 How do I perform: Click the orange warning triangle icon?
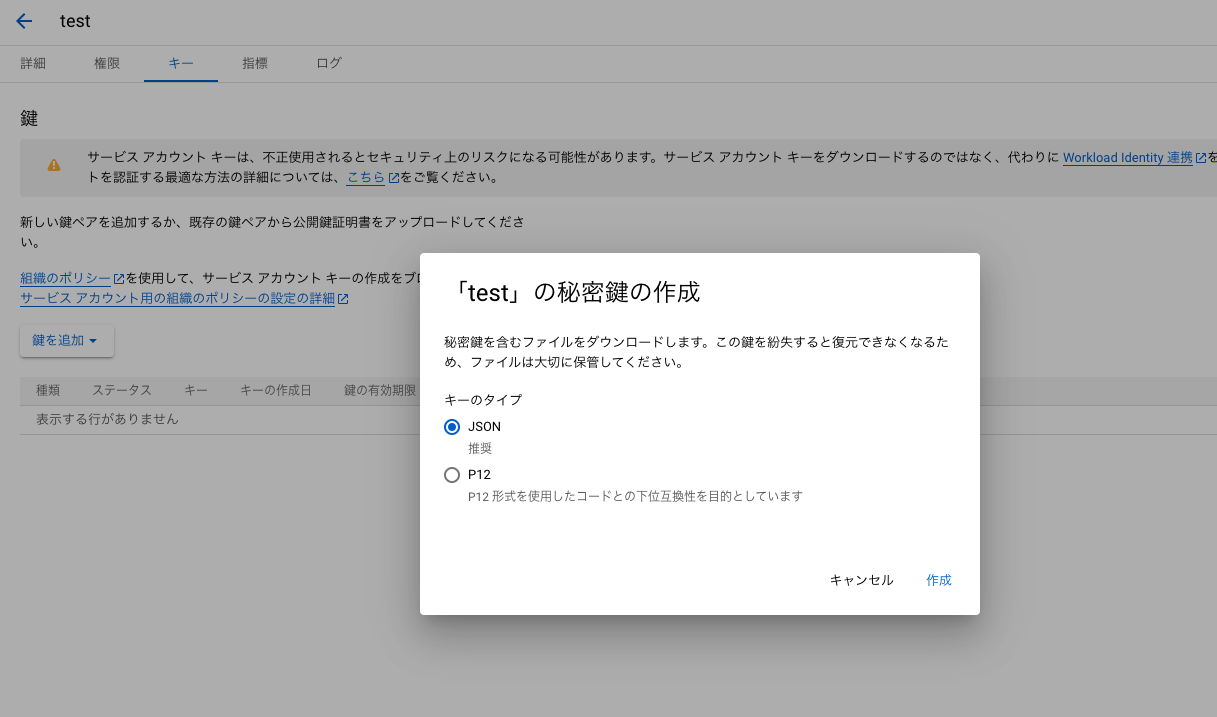click(x=54, y=165)
